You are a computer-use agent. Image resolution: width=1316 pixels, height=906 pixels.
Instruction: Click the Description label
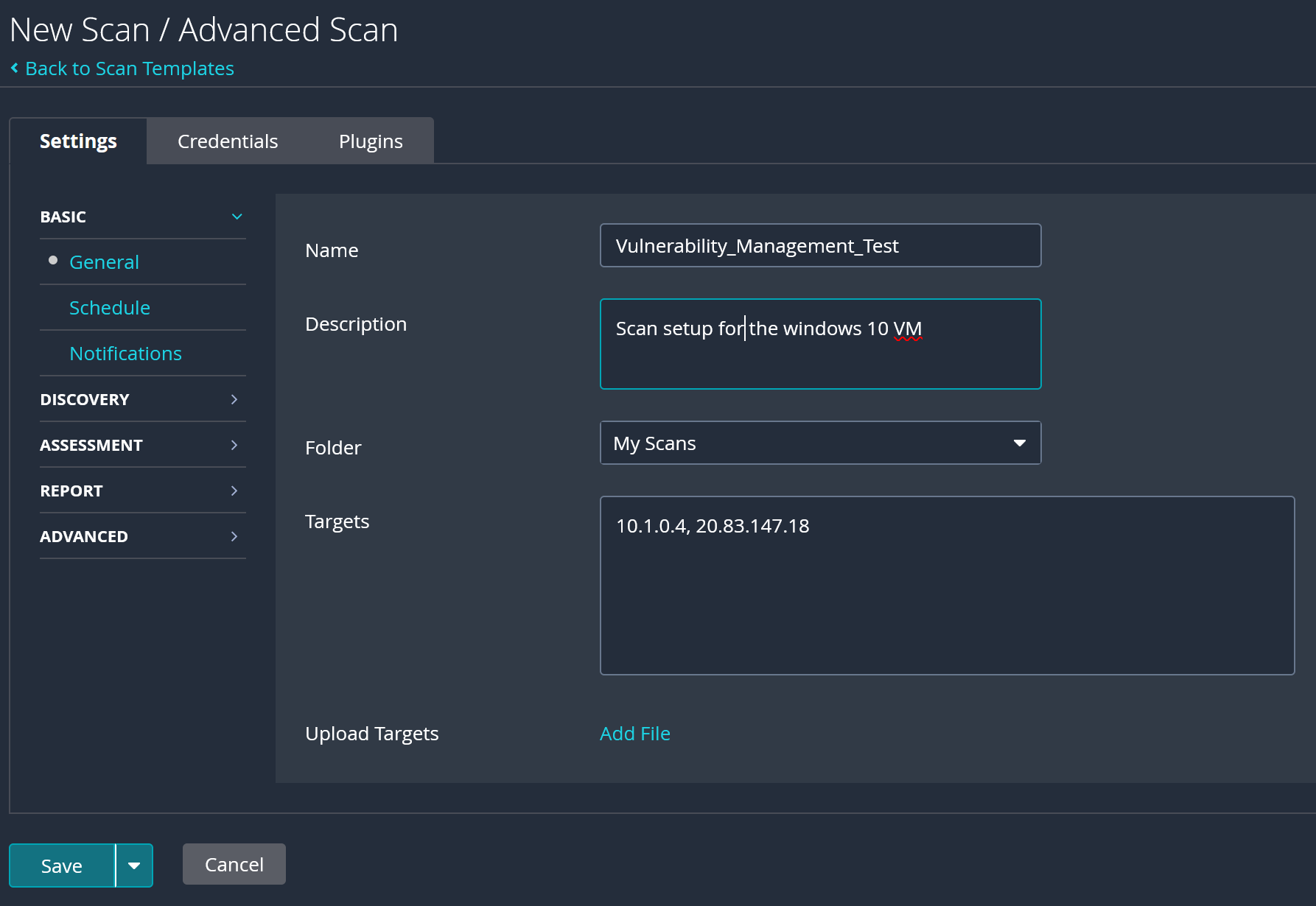[356, 324]
